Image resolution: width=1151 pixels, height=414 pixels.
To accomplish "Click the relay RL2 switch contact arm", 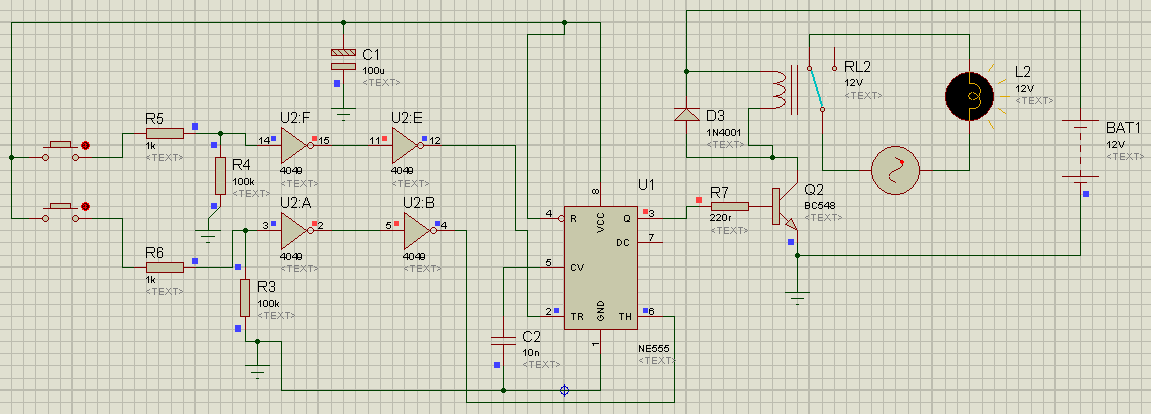I will [x=815, y=88].
